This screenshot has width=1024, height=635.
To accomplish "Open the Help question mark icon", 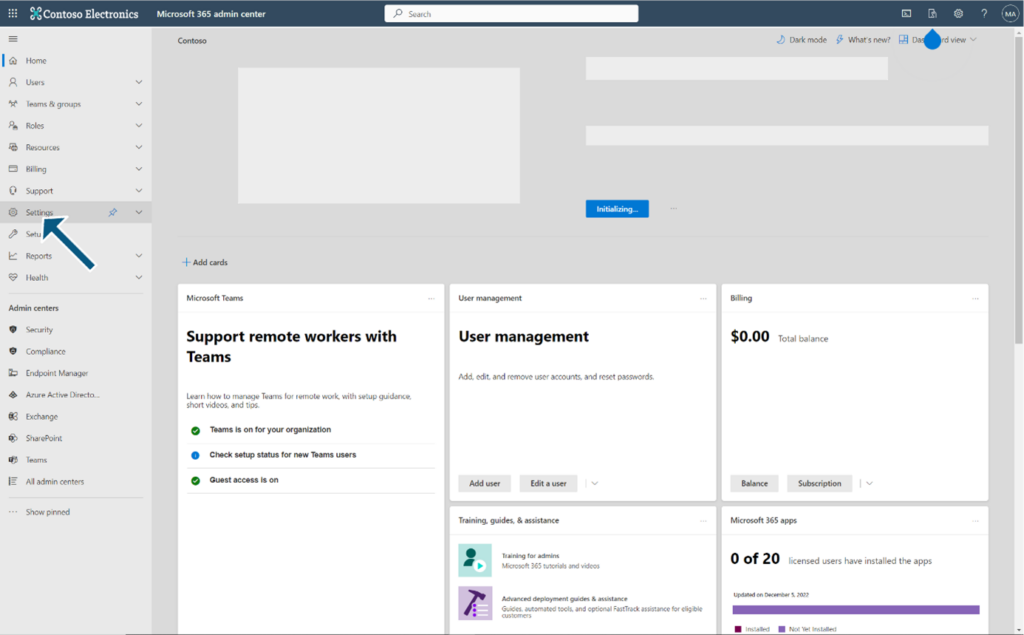I will click(984, 13).
